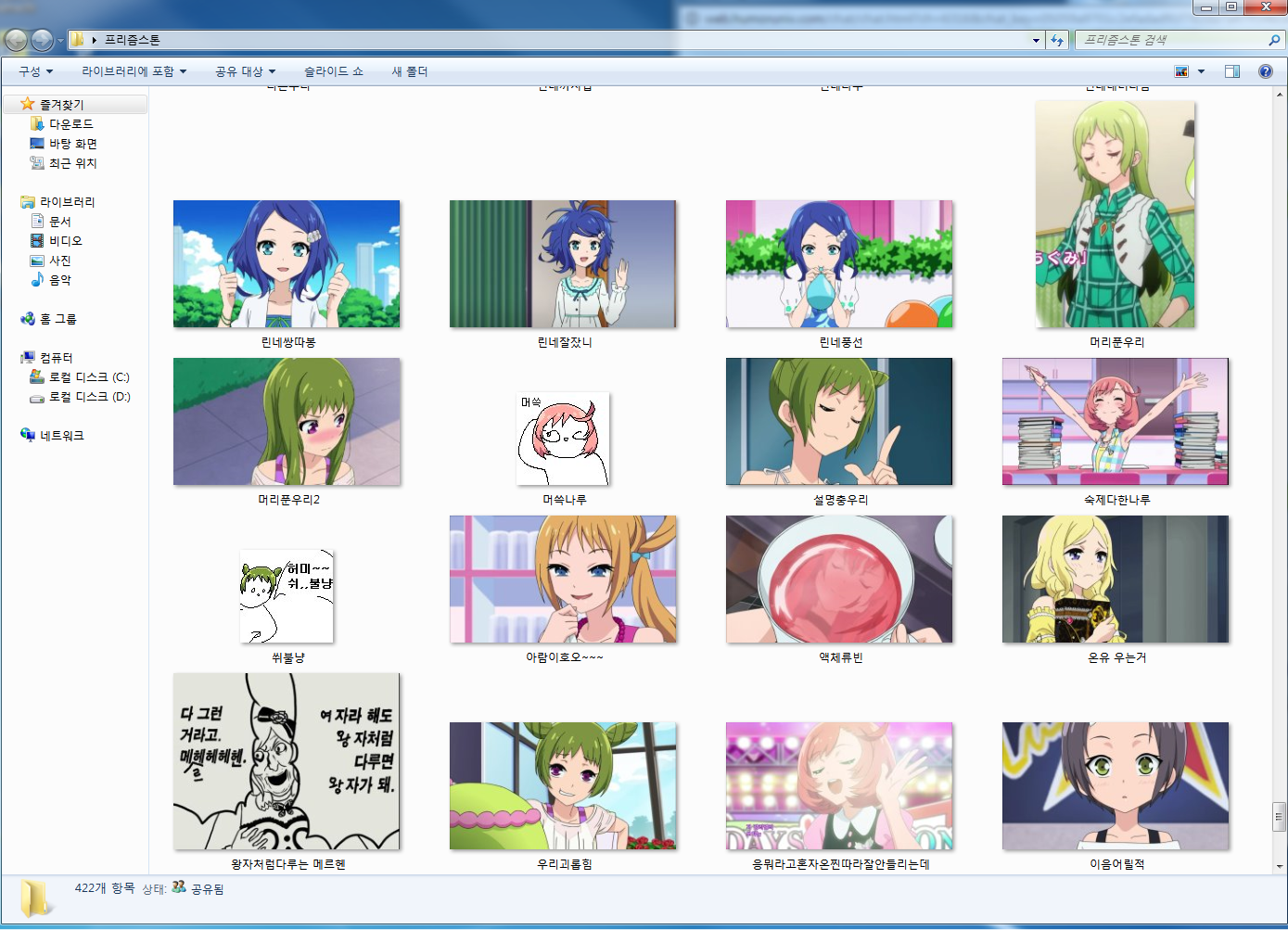Open the recent pages dropdown beside Forward

click(x=60, y=41)
